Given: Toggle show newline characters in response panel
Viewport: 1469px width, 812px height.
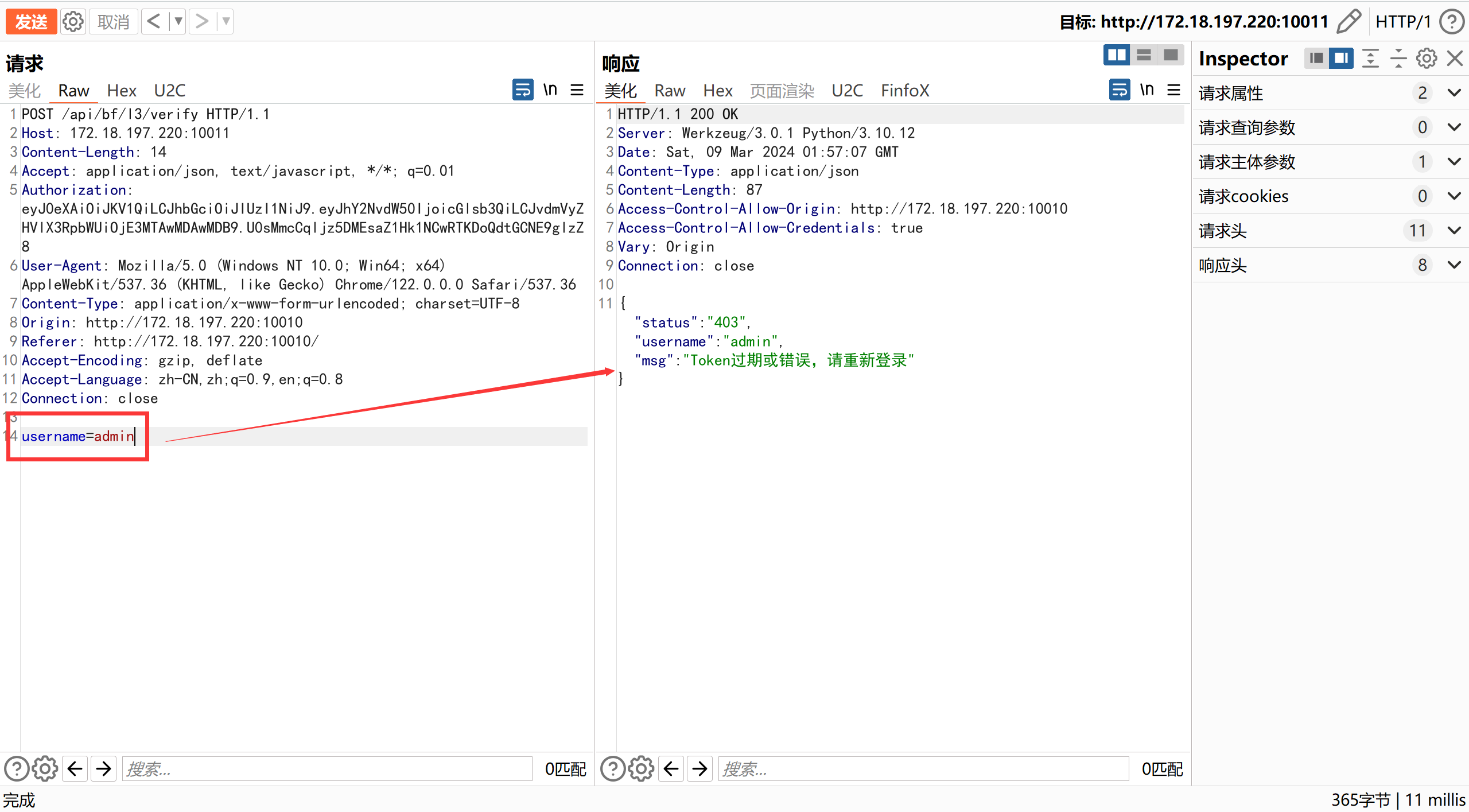Looking at the screenshot, I should coord(1147,90).
